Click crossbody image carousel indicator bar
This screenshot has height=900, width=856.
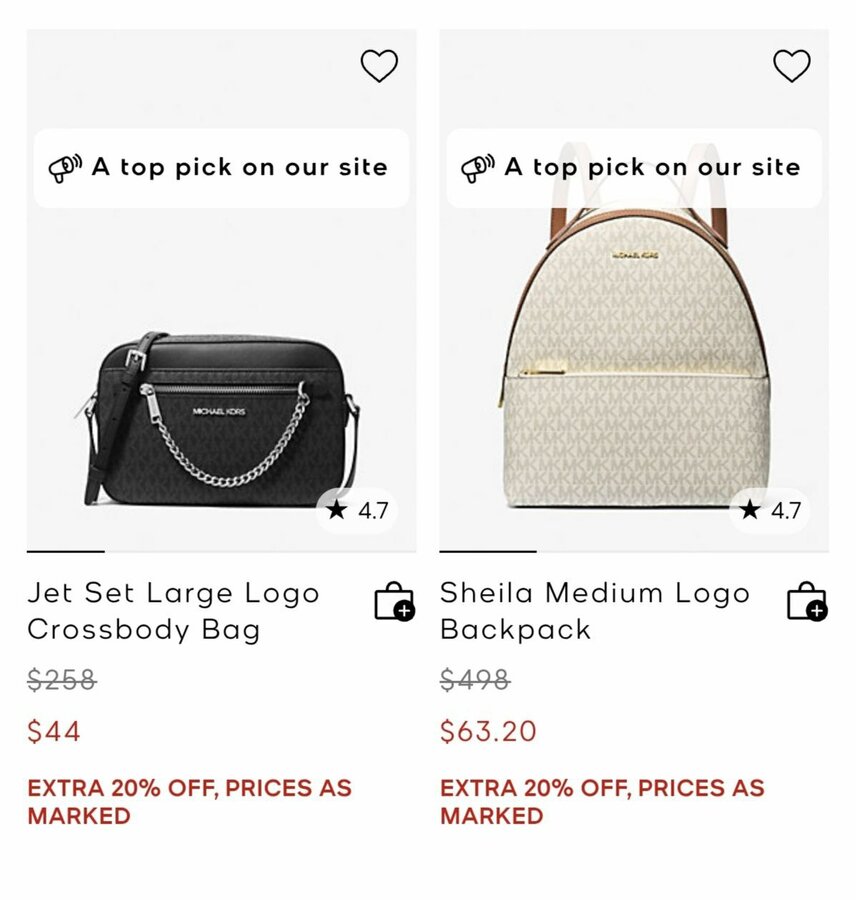(66, 551)
